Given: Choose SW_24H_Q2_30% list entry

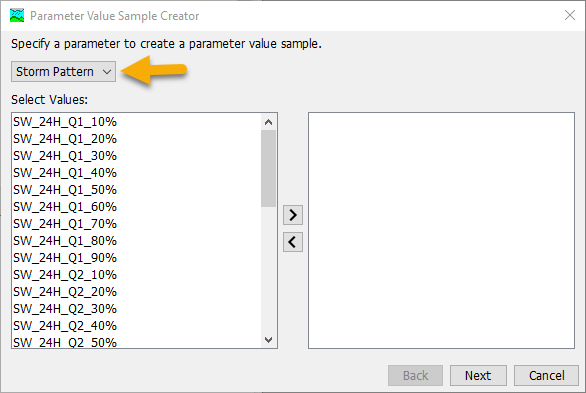Looking at the screenshot, I should [x=137, y=309].
